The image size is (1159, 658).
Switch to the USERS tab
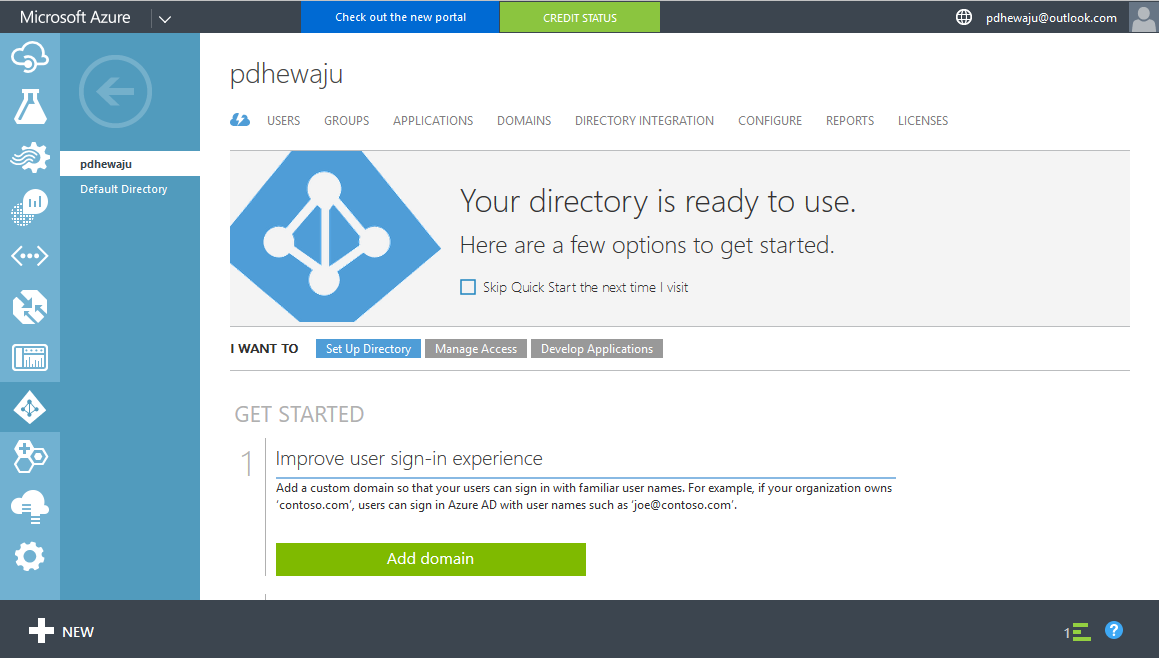coord(284,121)
